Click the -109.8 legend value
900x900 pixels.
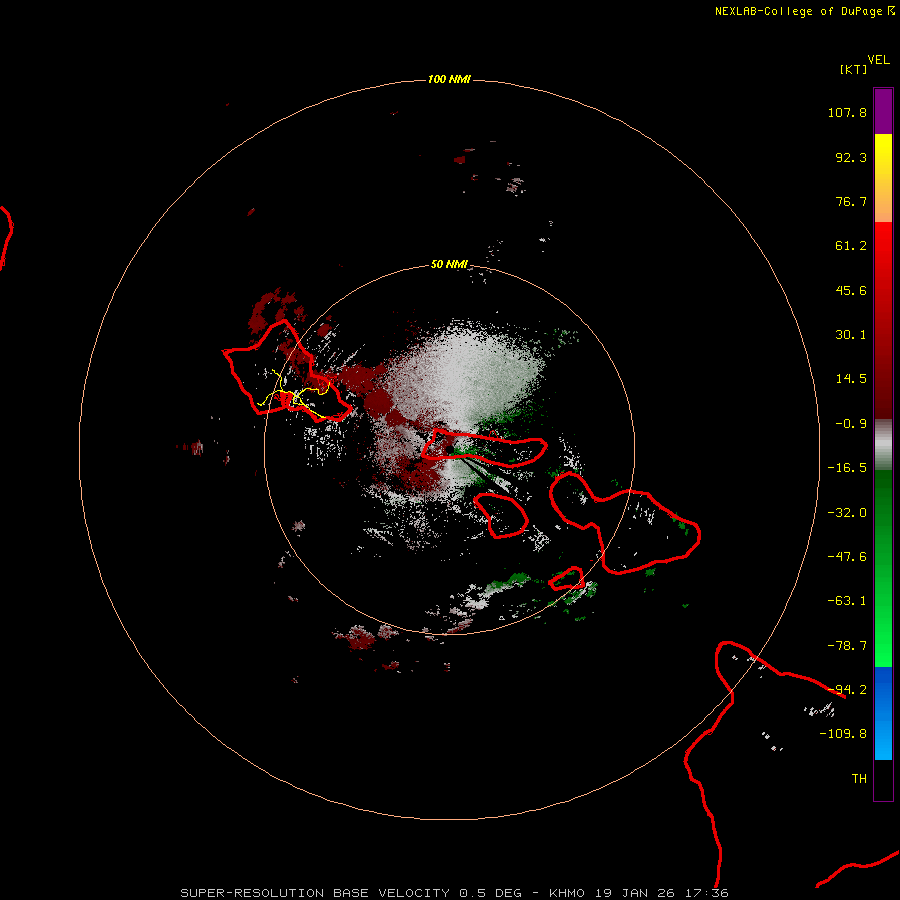(x=843, y=734)
